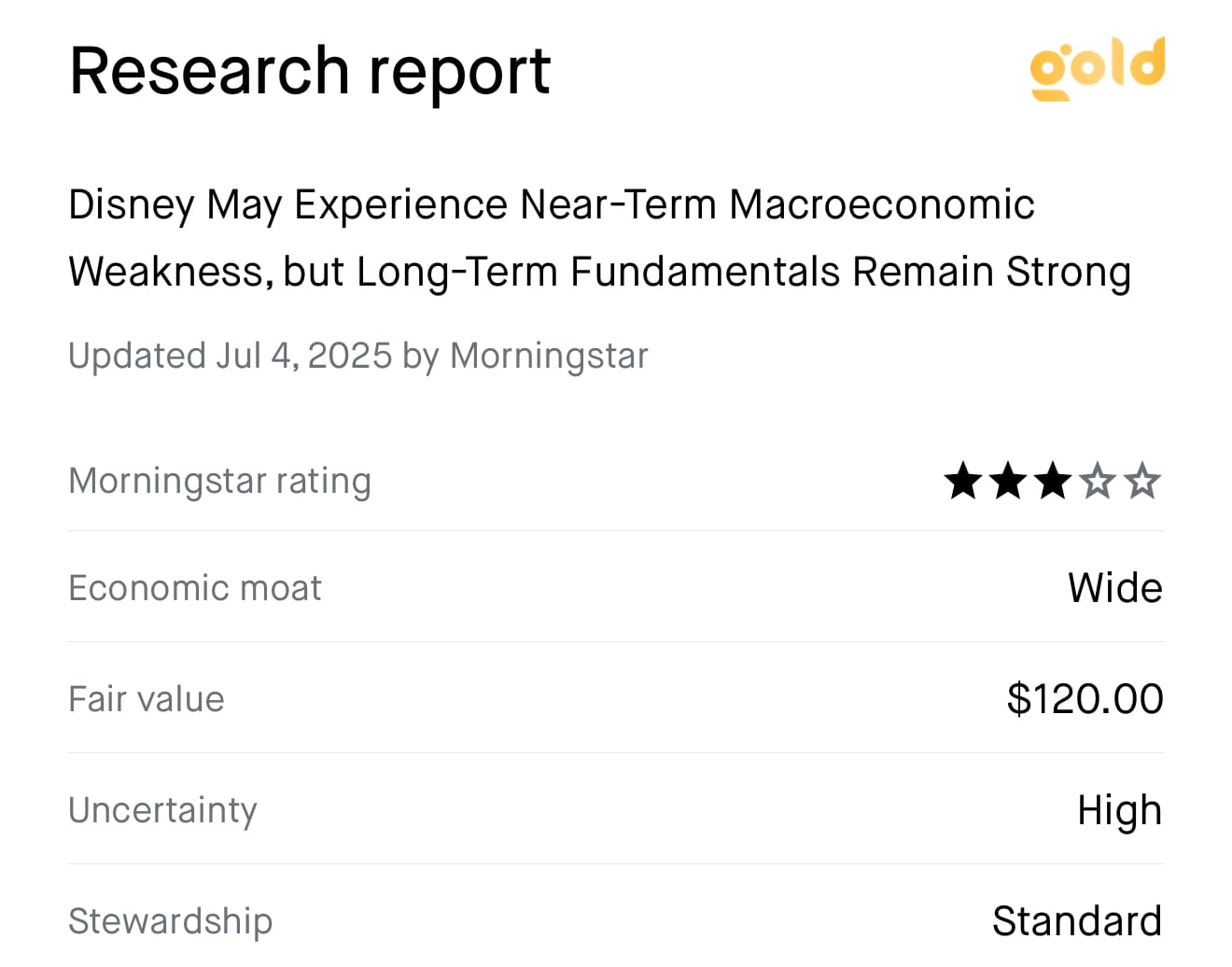
Task: Click the Research report heading
Action: point(310,72)
